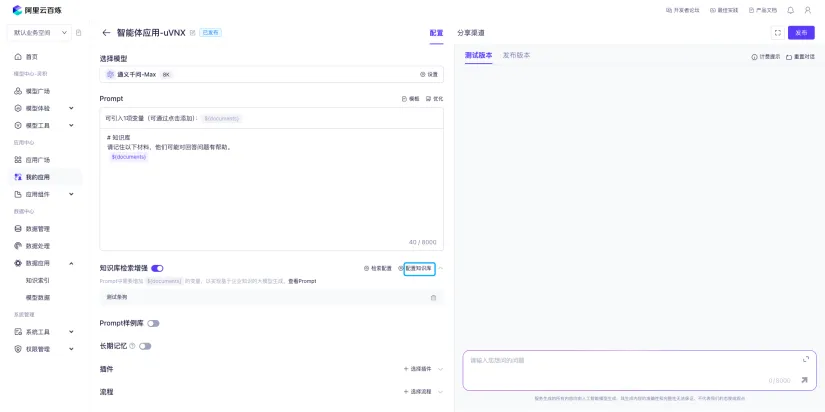Open 模型数据 under 数据应用
The image size is (825, 412).
[38, 297]
